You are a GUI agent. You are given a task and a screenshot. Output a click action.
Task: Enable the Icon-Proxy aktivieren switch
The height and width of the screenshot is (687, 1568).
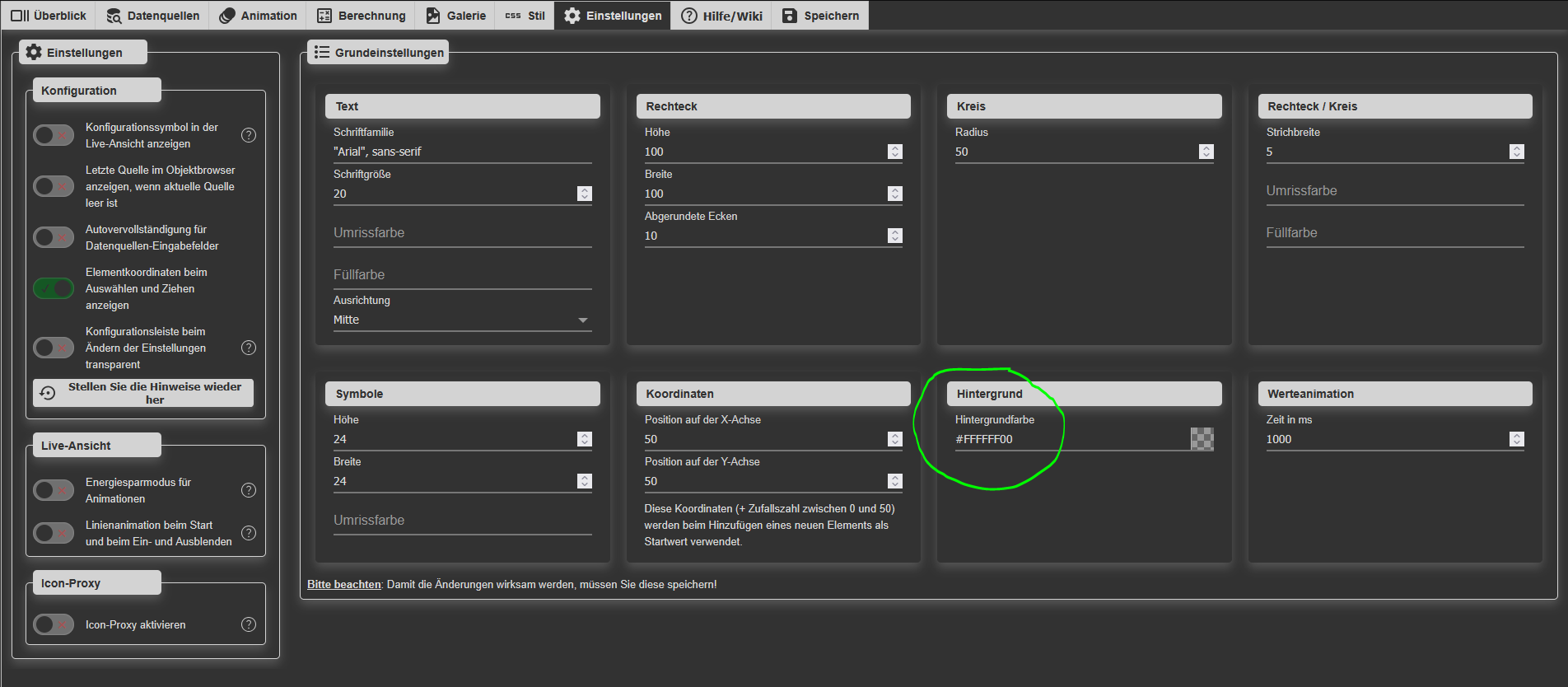tap(54, 624)
